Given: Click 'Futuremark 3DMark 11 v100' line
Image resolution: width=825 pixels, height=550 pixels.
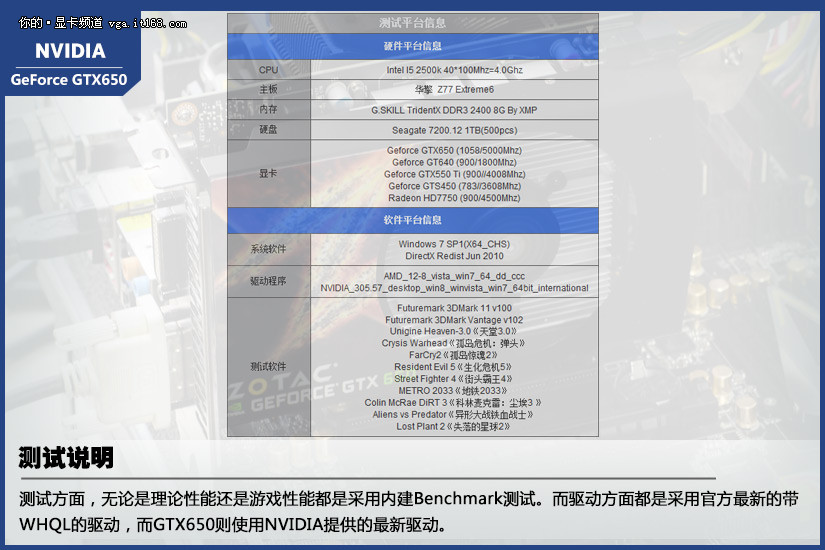Looking at the screenshot, I should click(x=455, y=308).
